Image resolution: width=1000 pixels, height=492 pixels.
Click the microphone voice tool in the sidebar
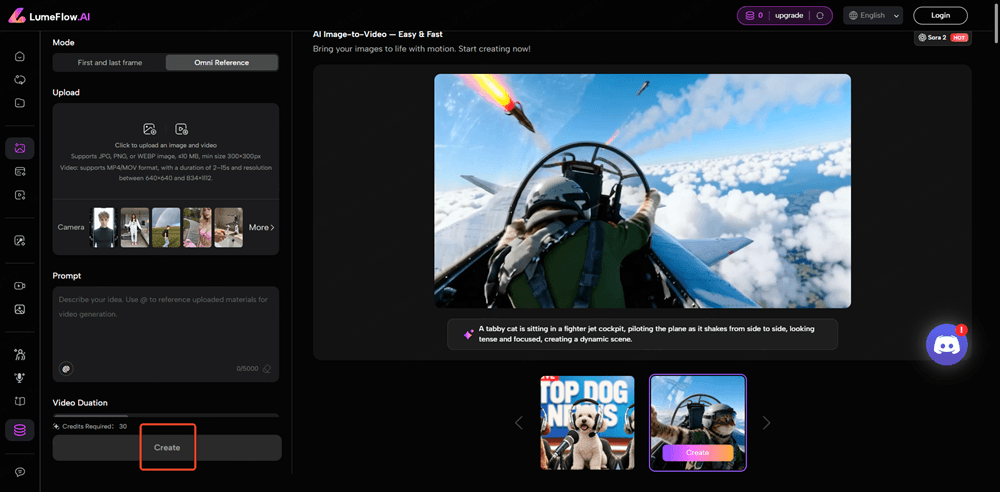coord(19,377)
